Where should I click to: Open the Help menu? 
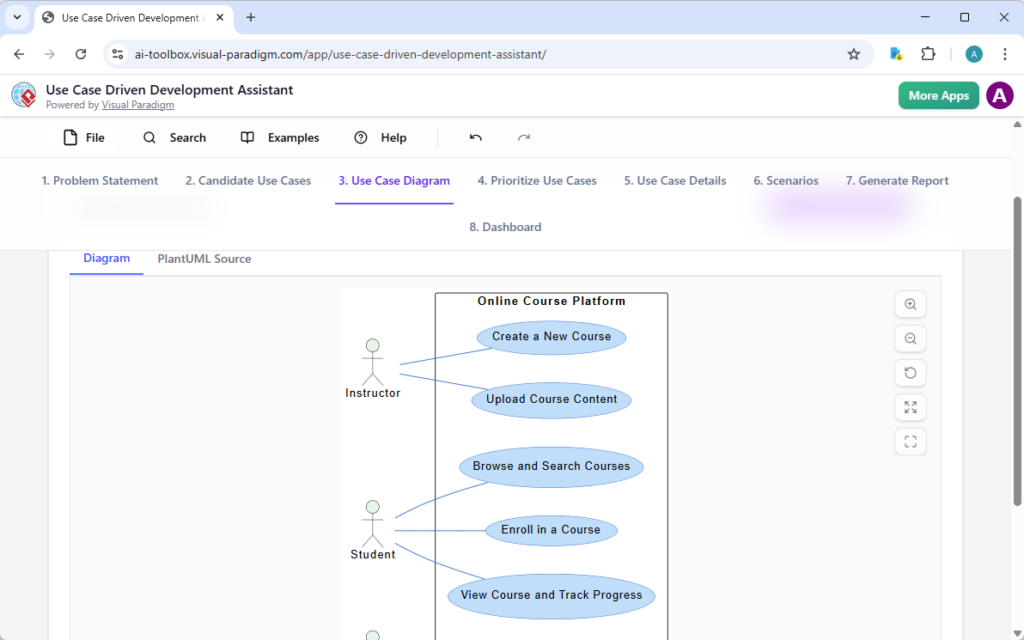coord(381,137)
